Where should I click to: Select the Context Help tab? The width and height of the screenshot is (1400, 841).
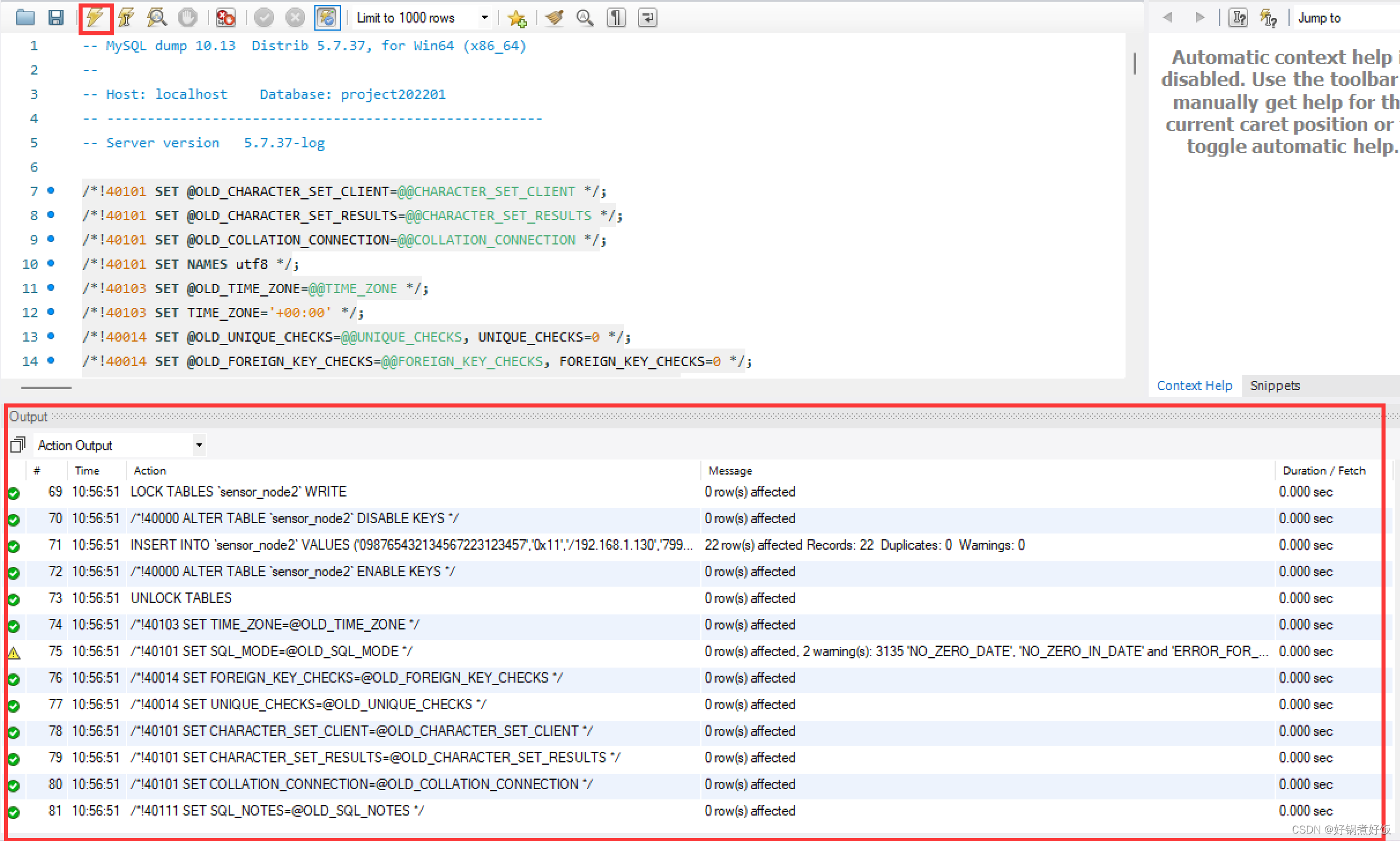point(1194,386)
